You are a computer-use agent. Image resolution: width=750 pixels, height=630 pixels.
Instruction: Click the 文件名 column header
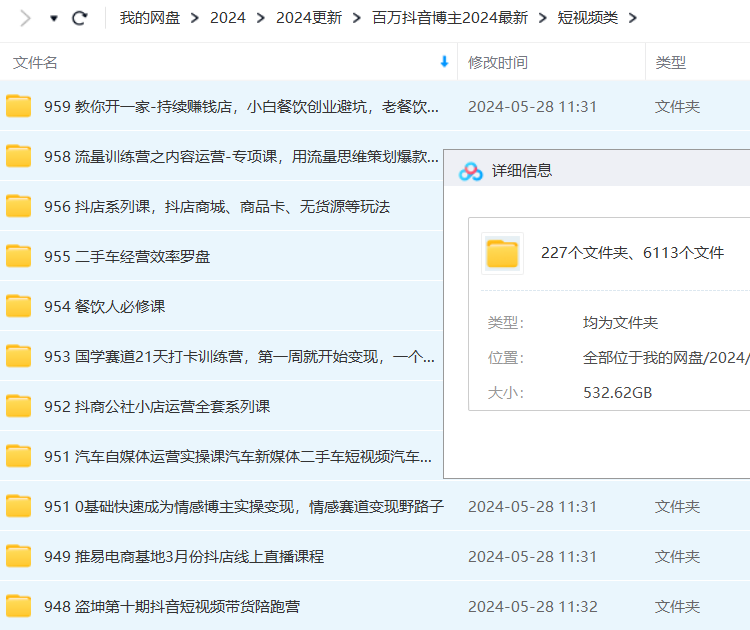point(36,62)
